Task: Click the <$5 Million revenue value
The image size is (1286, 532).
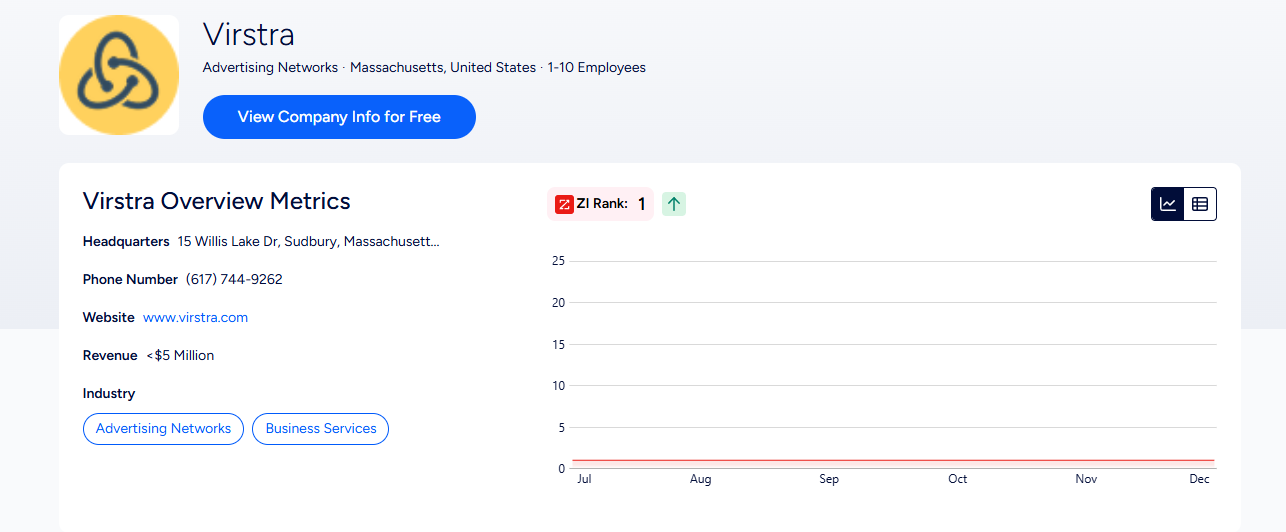Action: [x=180, y=355]
